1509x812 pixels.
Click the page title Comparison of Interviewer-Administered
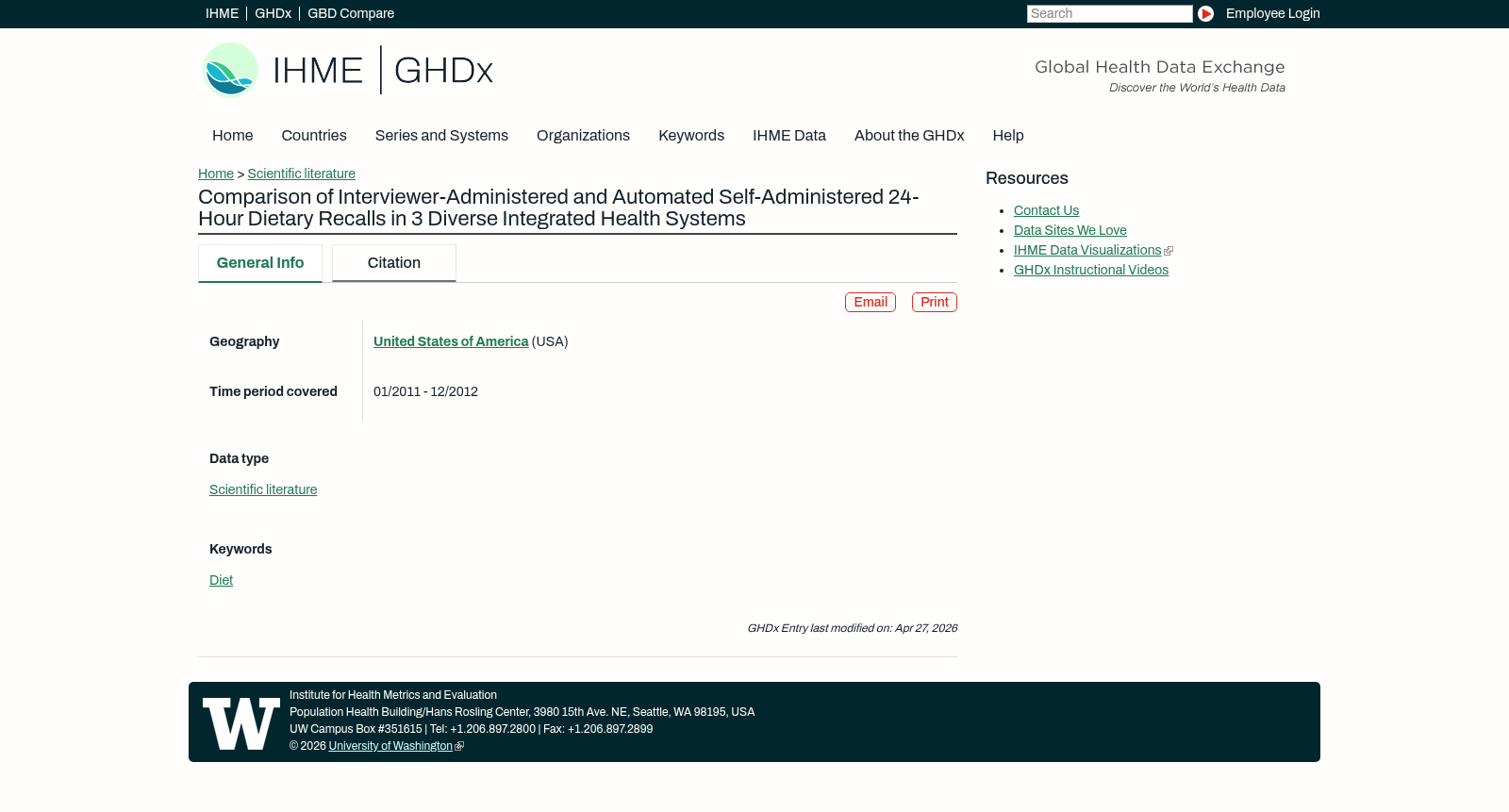[558, 207]
